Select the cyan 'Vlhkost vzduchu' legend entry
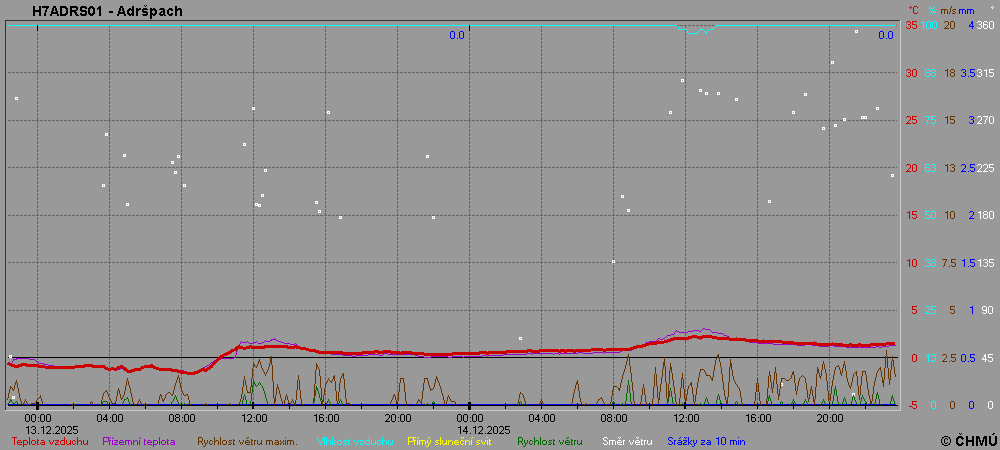The height and width of the screenshot is (450, 1000). coord(349,441)
